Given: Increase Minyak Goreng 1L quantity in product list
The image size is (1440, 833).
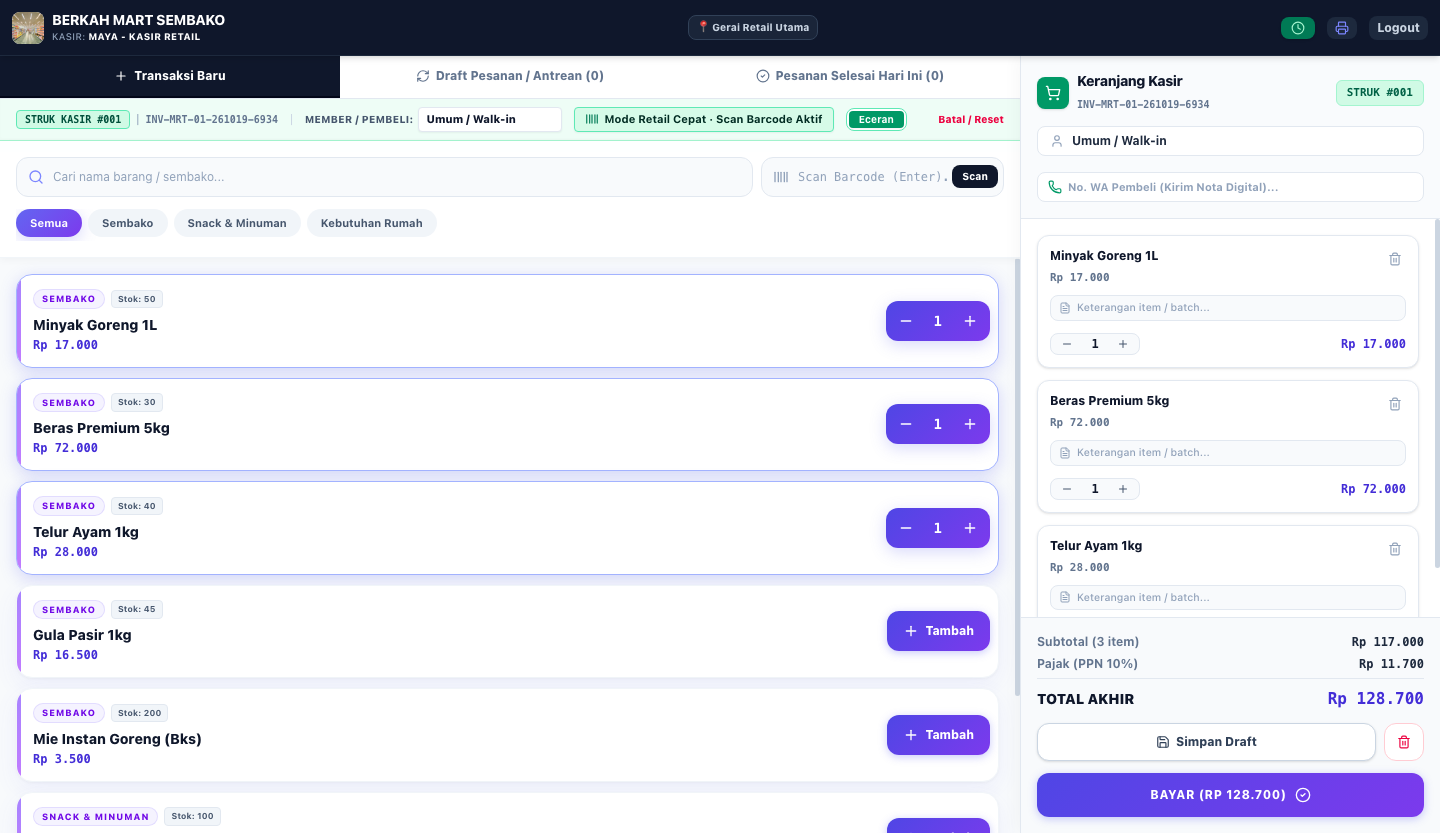Looking at the screenshot, I should (x=970, y=321).
